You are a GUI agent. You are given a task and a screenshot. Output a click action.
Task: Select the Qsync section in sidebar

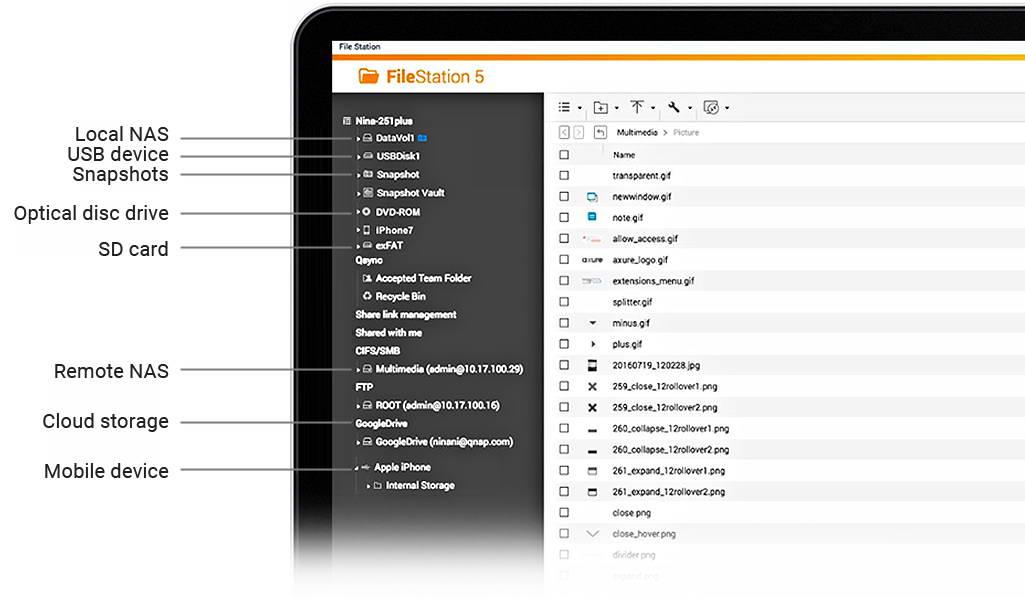[369, 260]
